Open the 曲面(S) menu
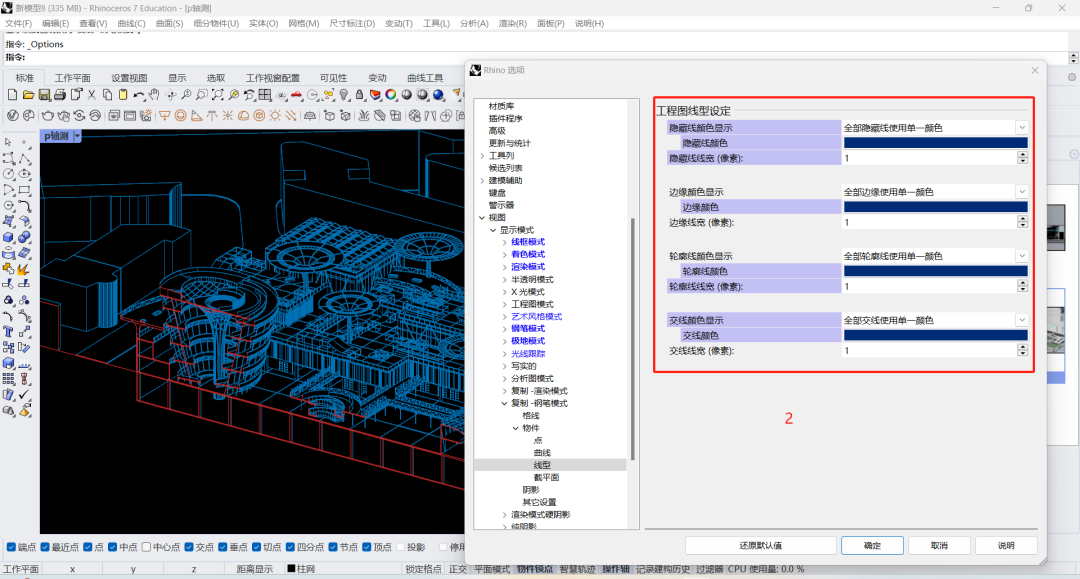The height and width of the screenshot is (579, 1080). [169, 23]
